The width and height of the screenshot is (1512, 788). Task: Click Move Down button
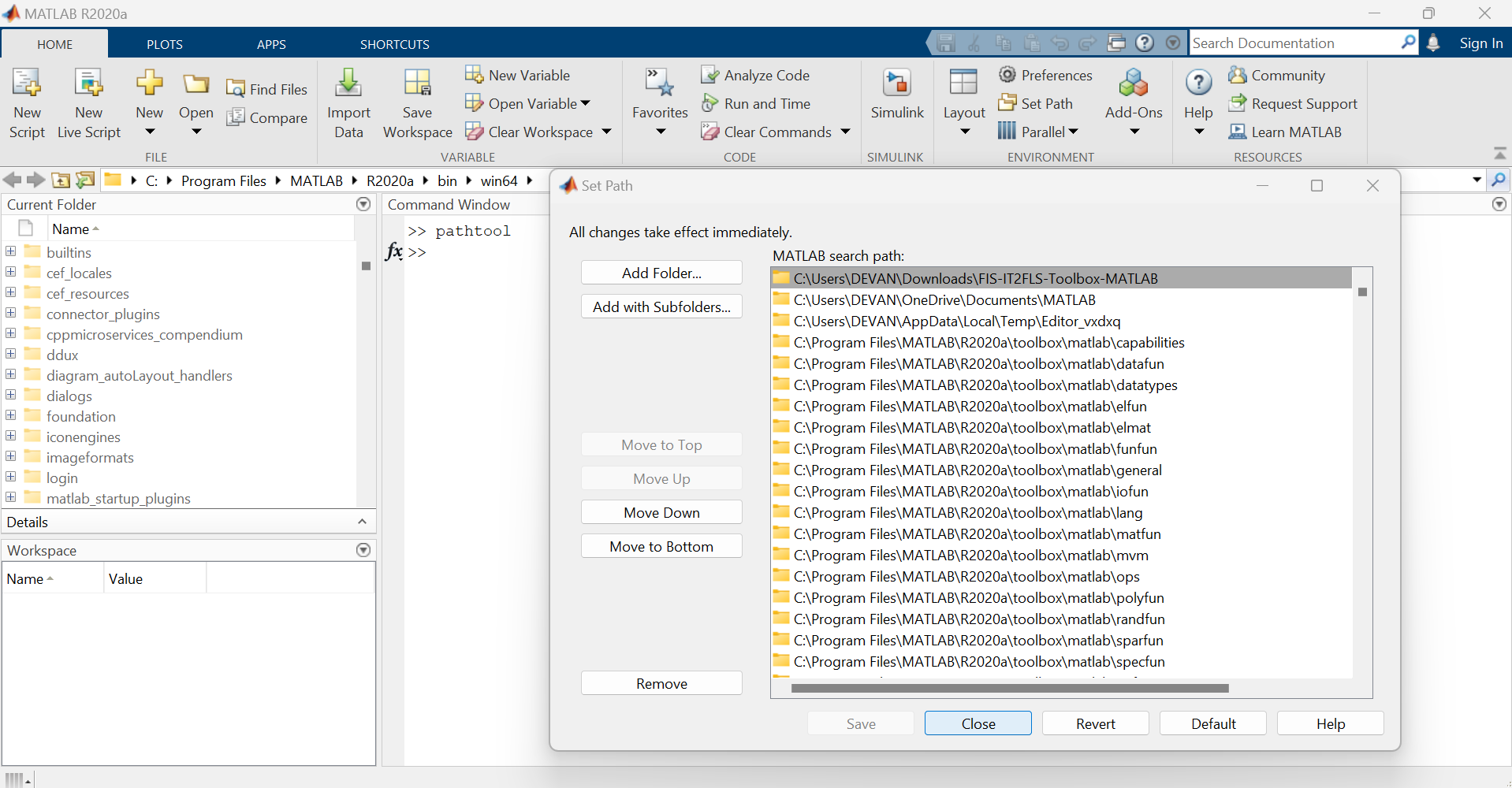coord(661,512)
